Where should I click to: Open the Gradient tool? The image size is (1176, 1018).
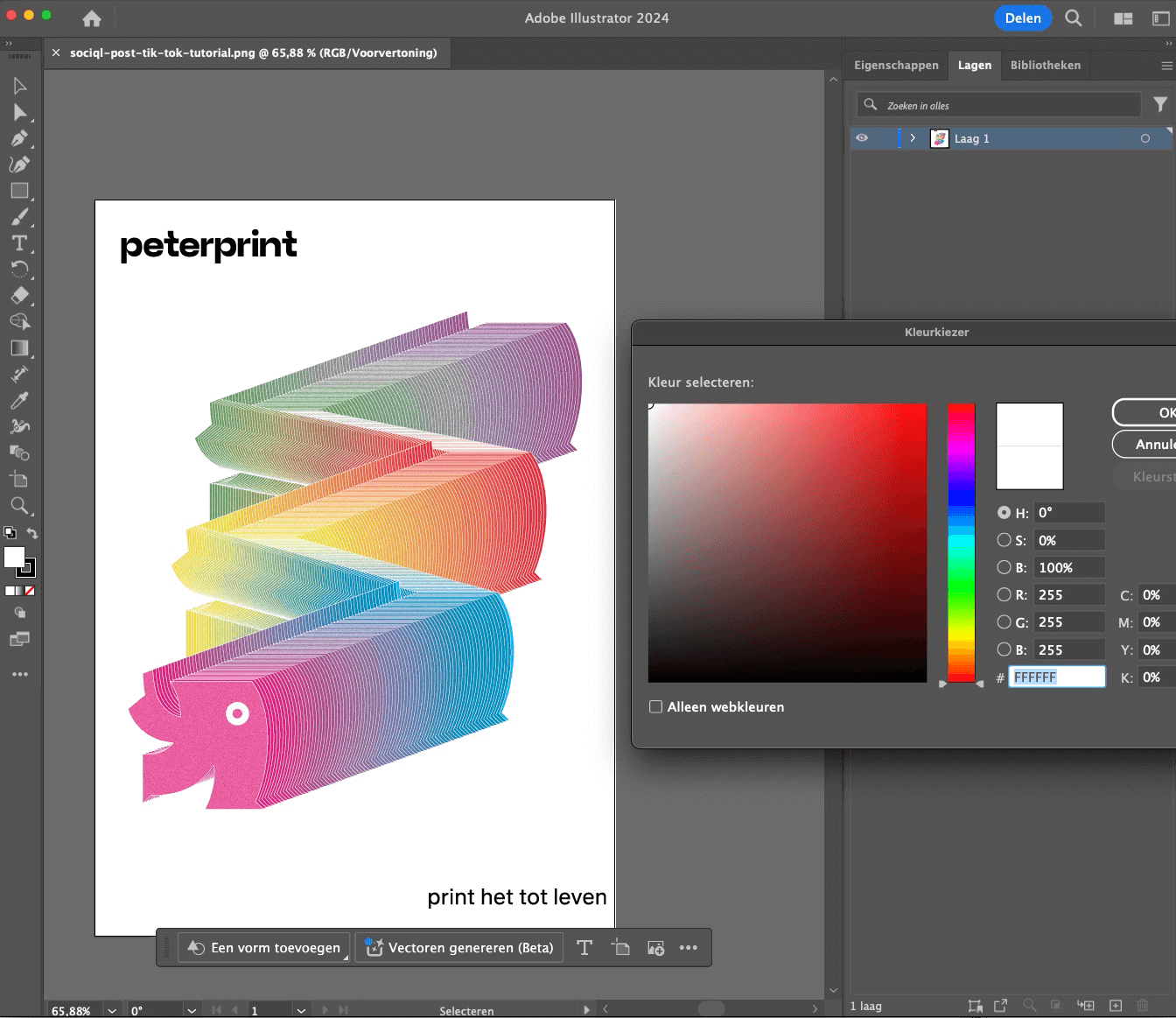tap(19, 348)
